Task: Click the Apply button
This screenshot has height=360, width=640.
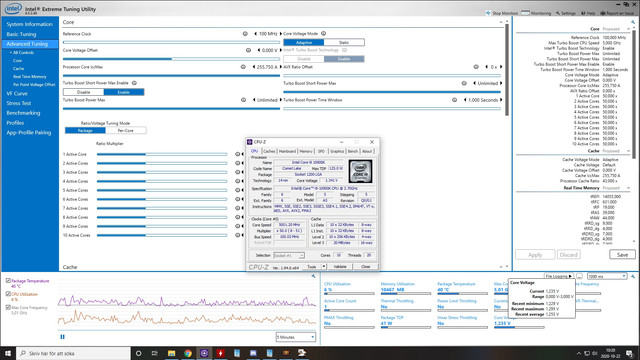Action: point(535,255)
